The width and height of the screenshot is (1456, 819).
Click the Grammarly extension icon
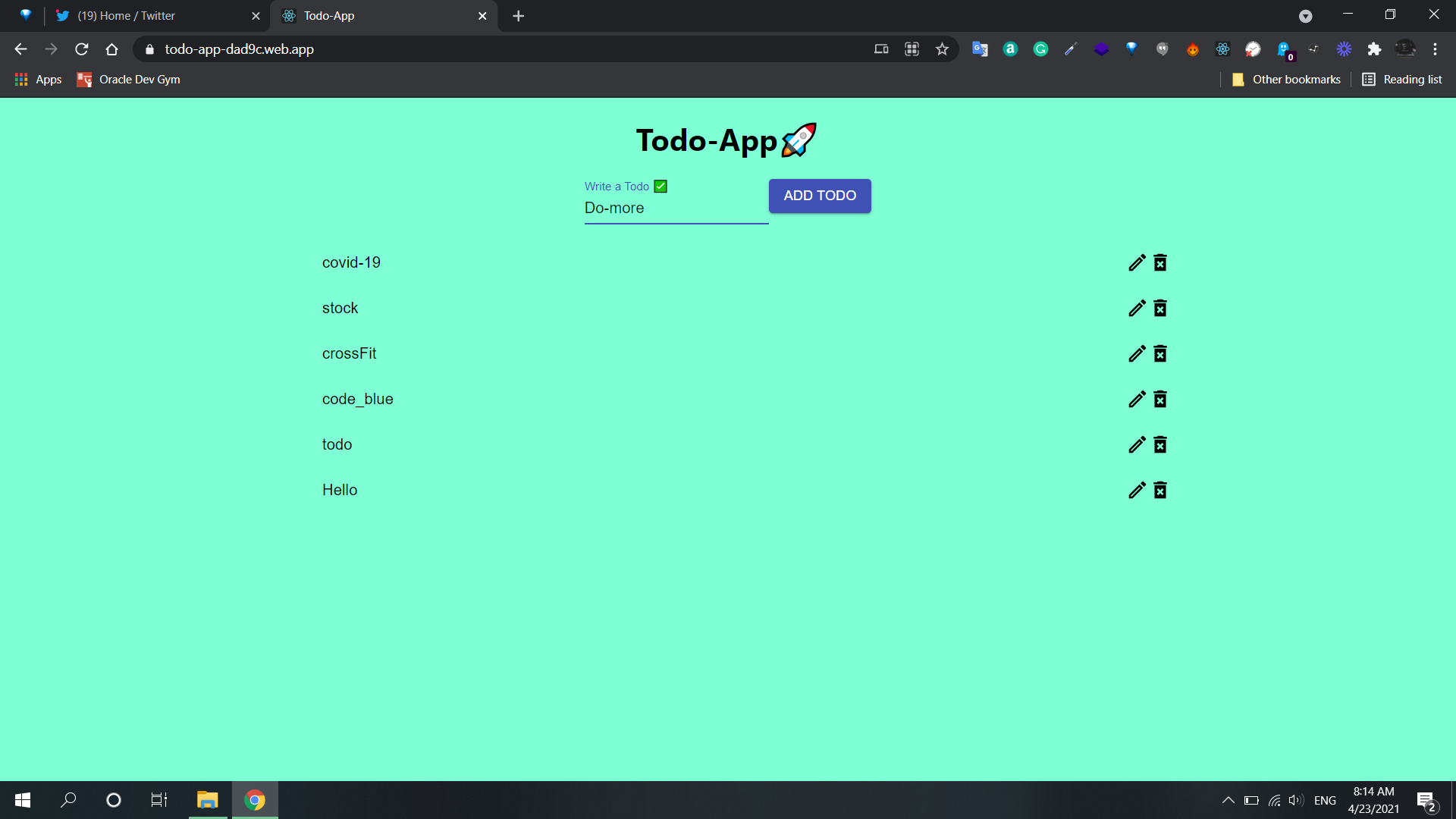[x=1040, y=49]
